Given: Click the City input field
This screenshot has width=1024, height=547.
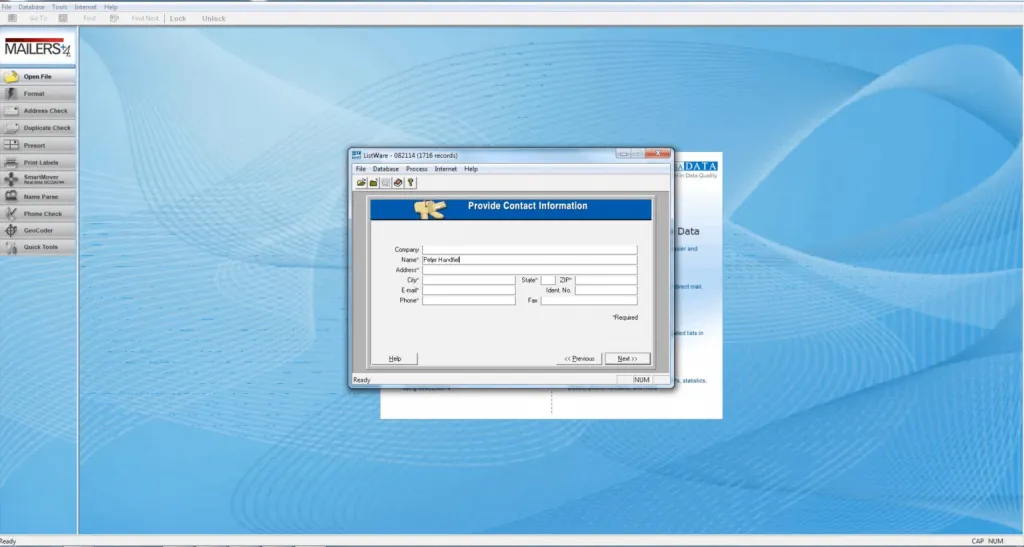Looking at the screenshot, I should 469,280.
